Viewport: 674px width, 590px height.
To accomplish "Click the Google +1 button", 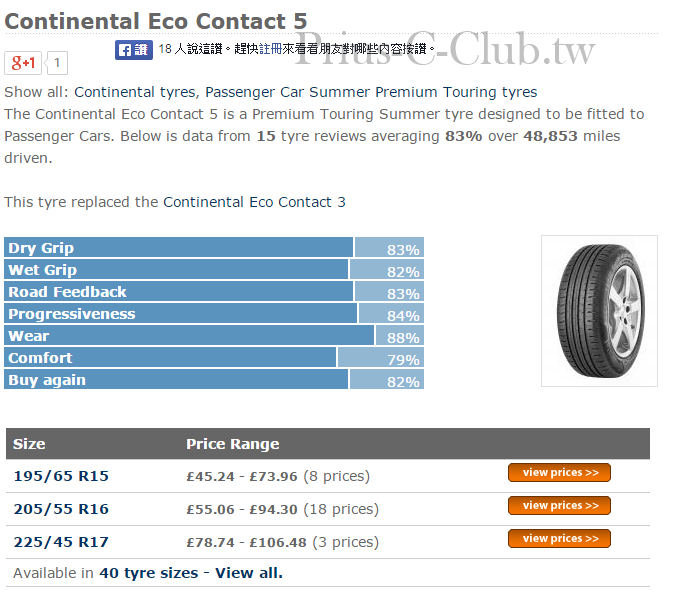I will coord(23,63).
